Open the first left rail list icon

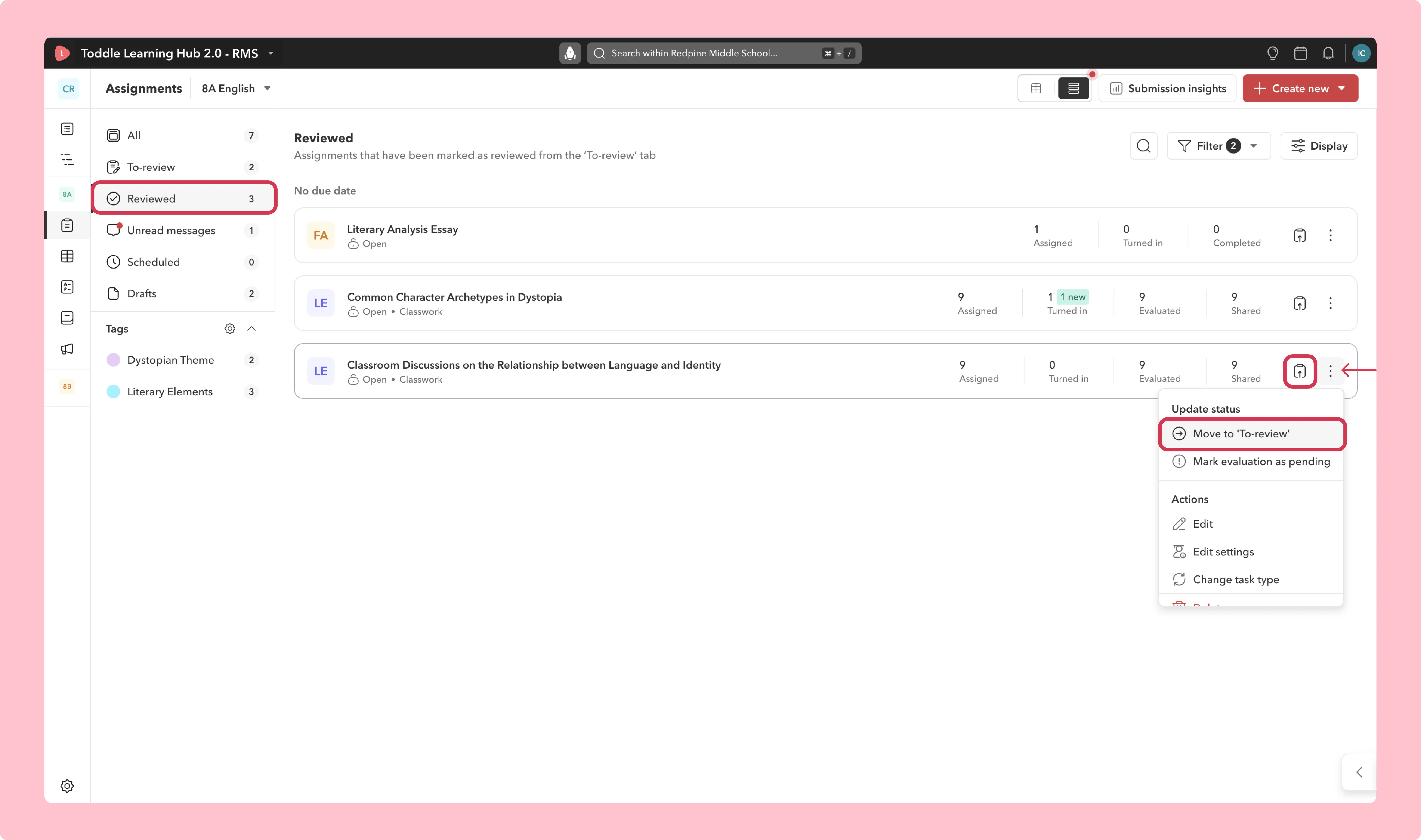[x=67, y=129]
